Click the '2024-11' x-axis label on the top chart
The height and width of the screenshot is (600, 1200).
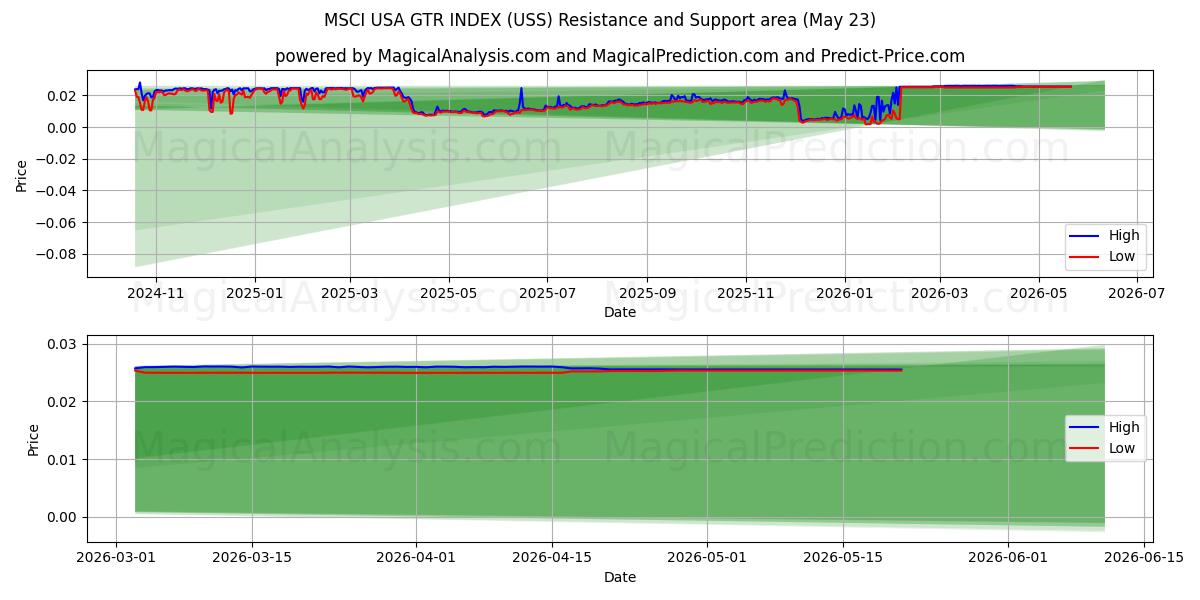click(156, 295)
